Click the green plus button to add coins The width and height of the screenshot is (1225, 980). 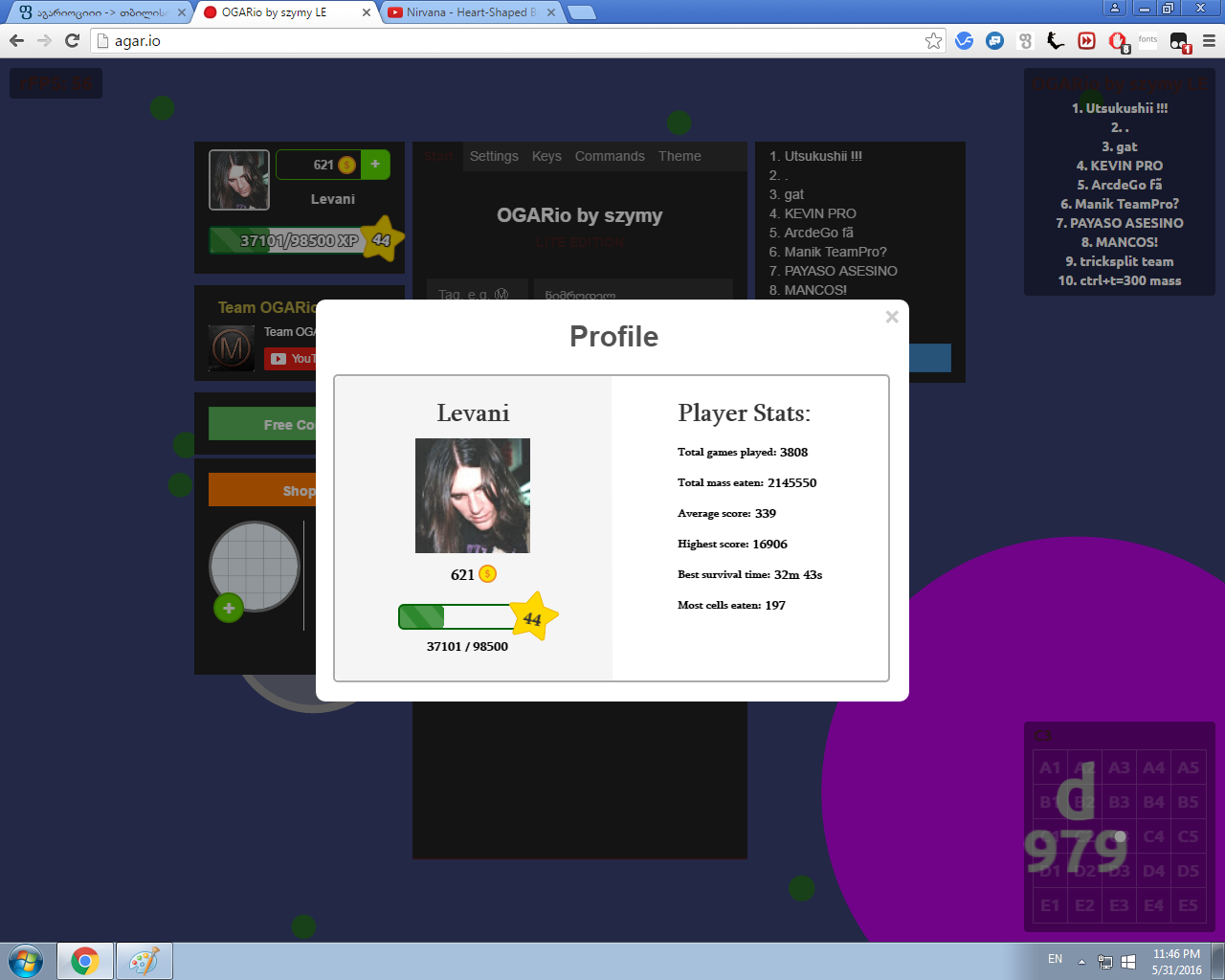[375, 165]
